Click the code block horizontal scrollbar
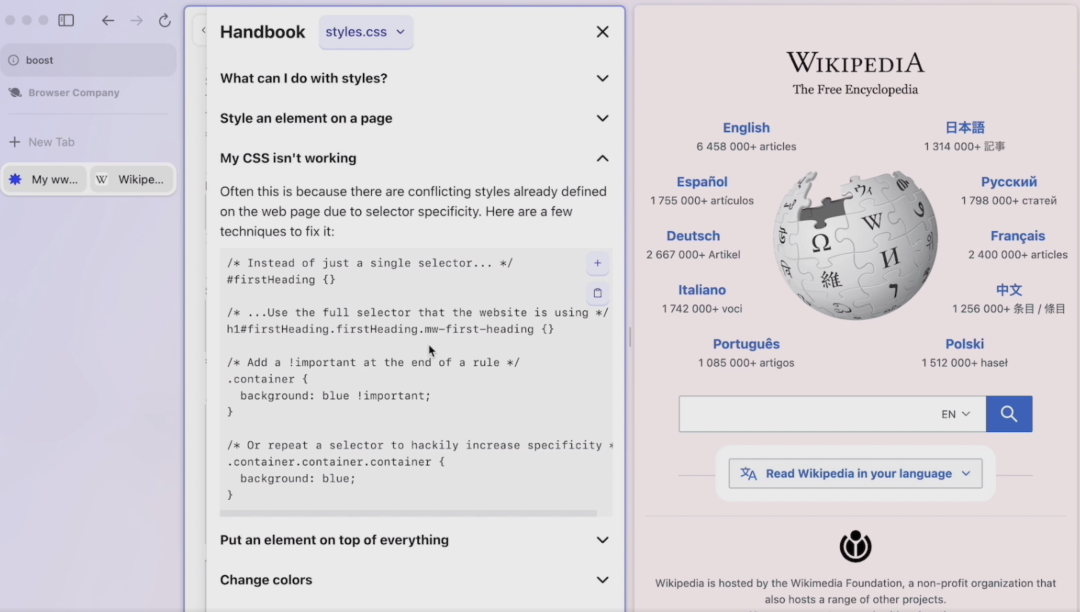This screenshot has height=612, width=1080. tap(408, 513)
